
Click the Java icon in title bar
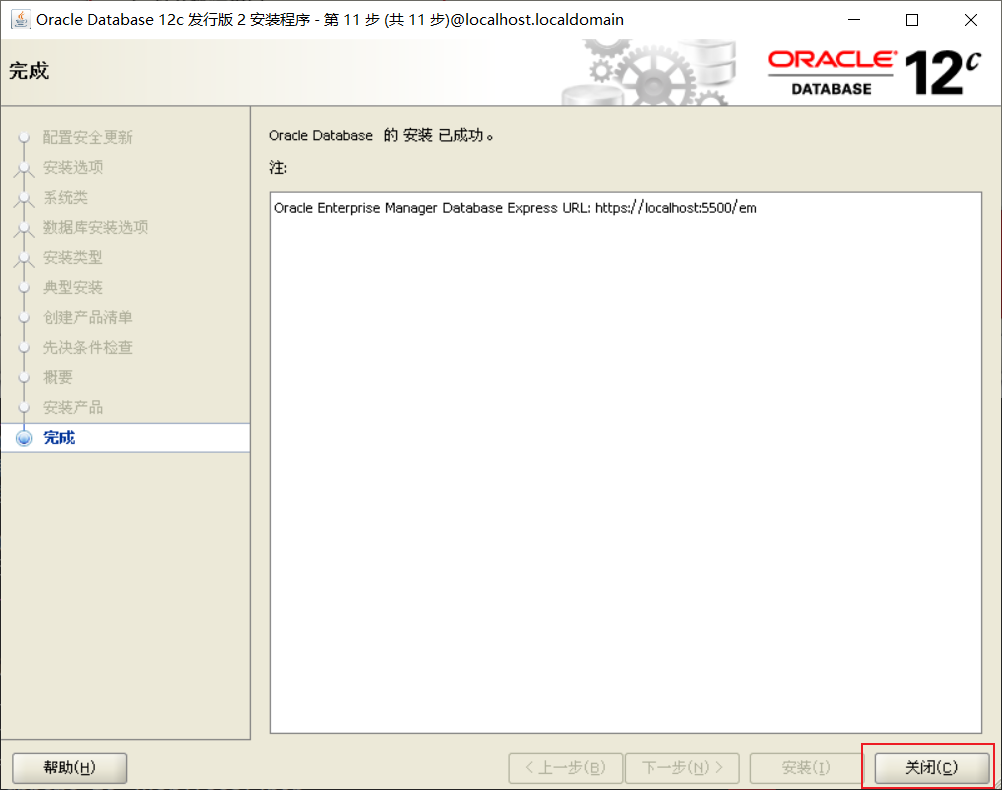coord(20,20)
